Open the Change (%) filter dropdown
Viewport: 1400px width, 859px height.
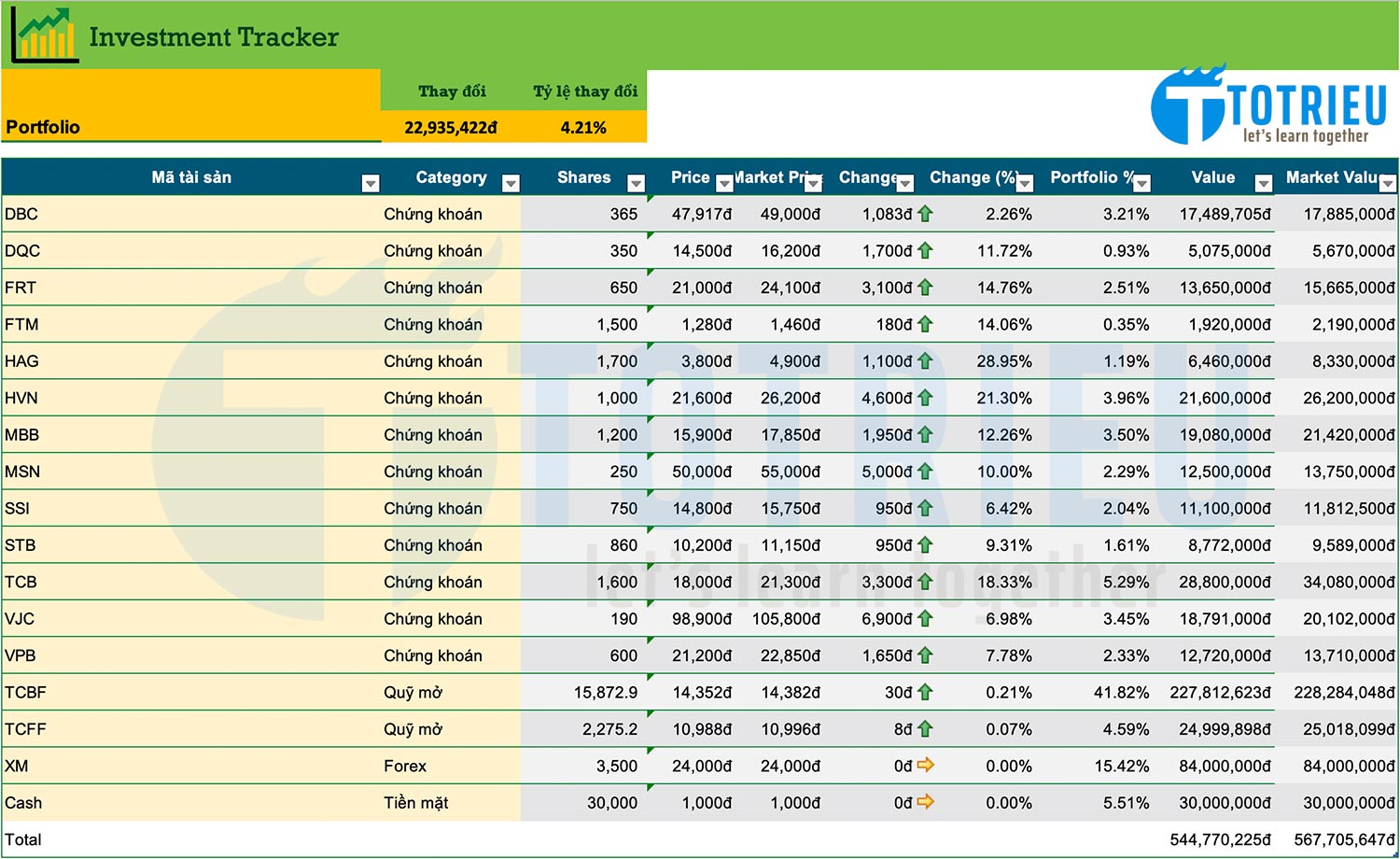[x=1025, y=183]
